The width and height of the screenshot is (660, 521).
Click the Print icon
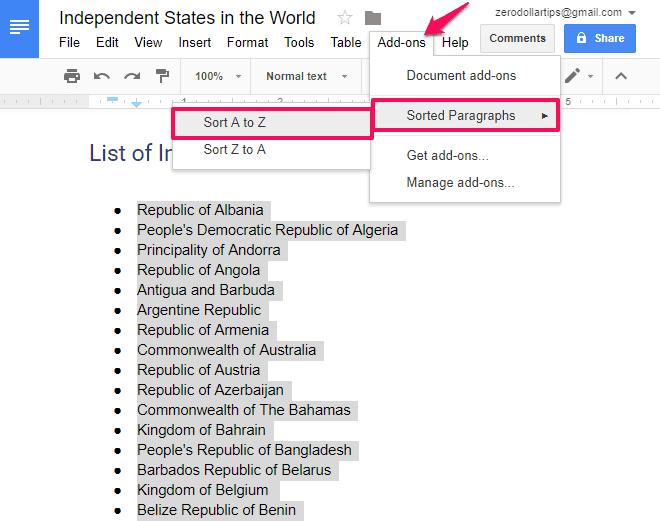point(72,76)
